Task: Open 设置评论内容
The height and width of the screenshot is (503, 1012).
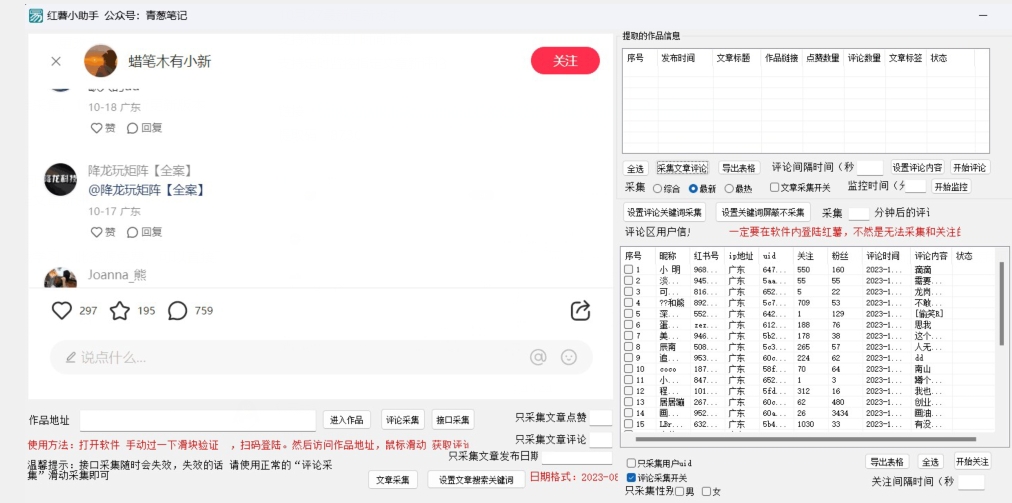Action: tap(917, 168)
